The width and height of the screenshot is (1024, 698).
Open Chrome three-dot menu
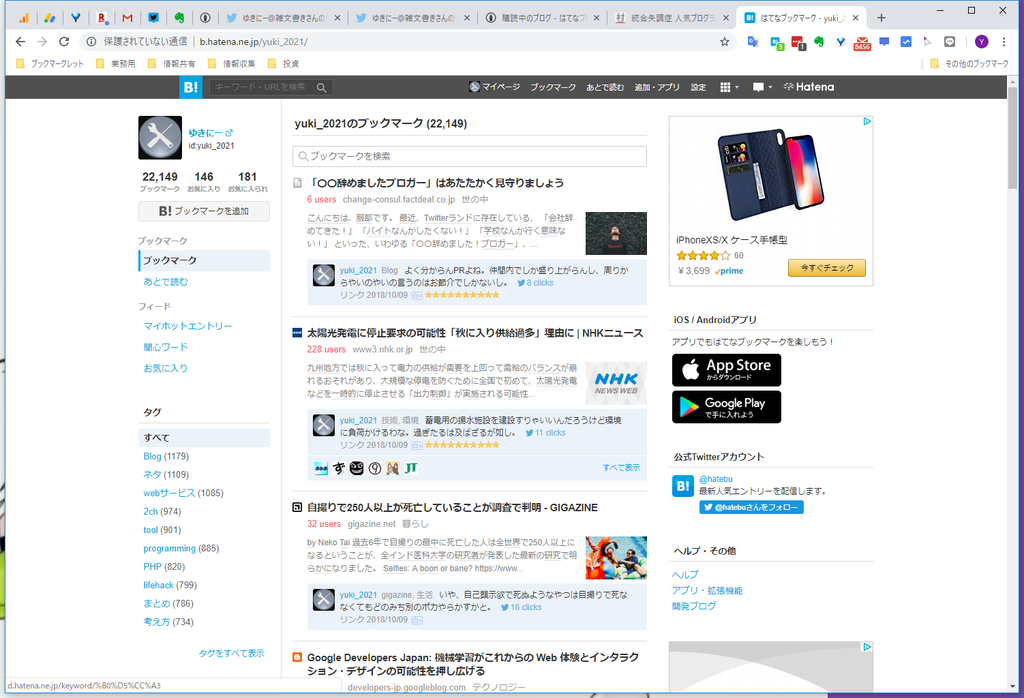[x=1004, y=42]
